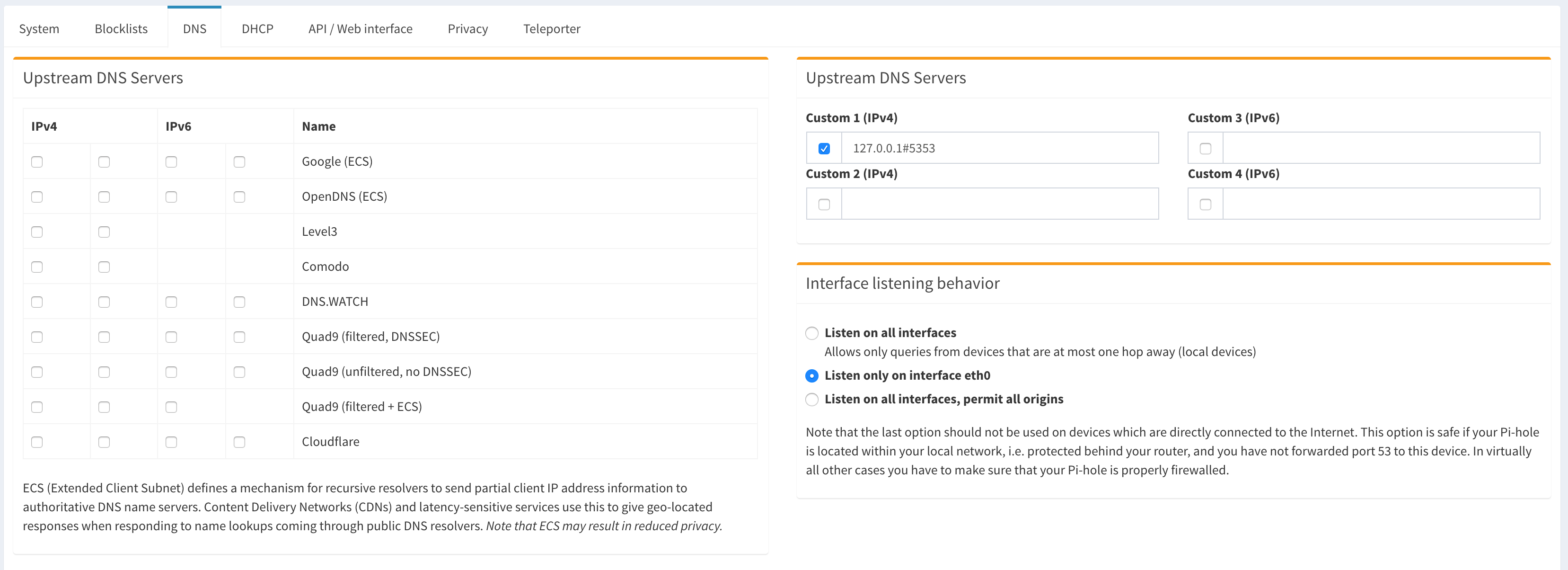Viewport: 1568px width, 570px height.
Task: Click the IPv6 column header
Action: click(x=178, y=126)
